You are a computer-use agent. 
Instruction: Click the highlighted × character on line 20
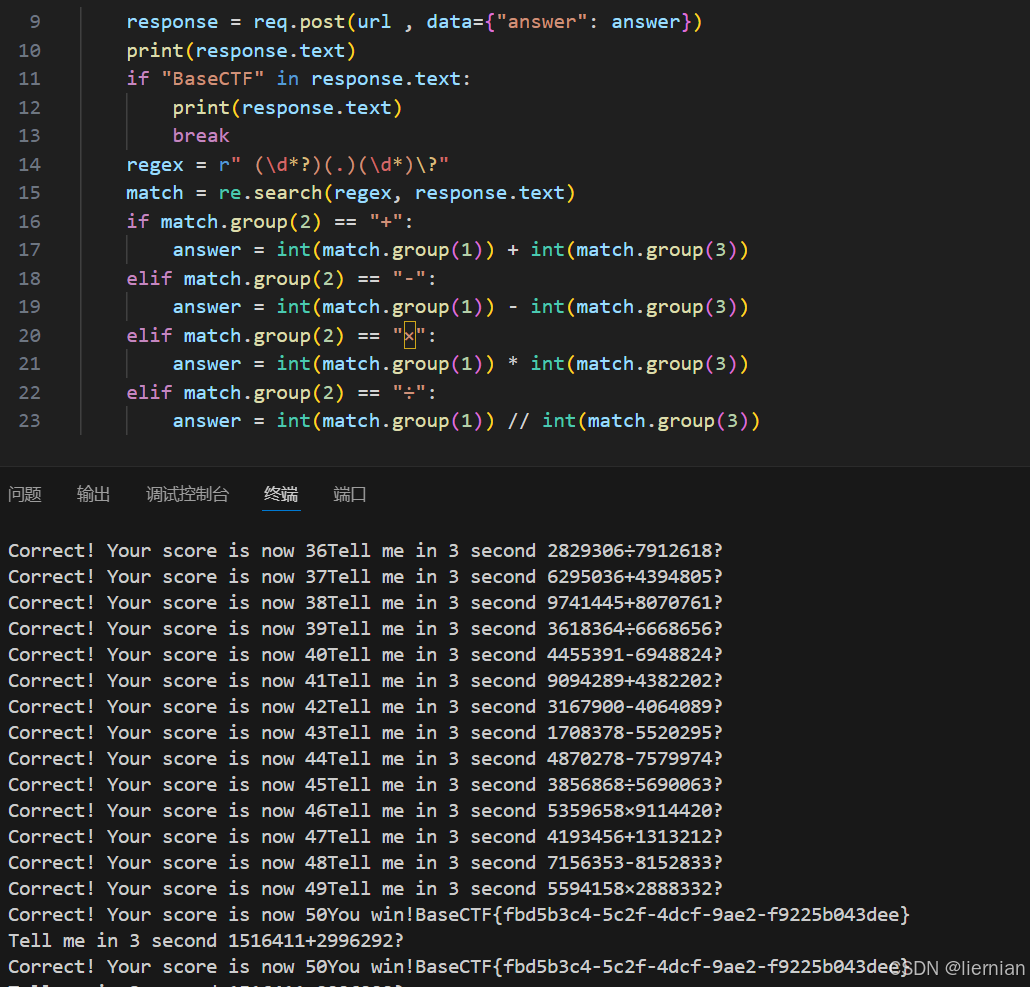pos(409,335)
